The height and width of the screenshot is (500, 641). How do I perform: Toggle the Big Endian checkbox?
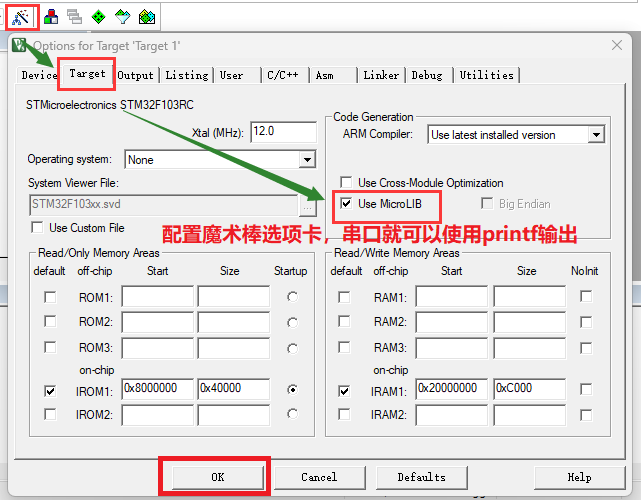(x=487, y=203)
